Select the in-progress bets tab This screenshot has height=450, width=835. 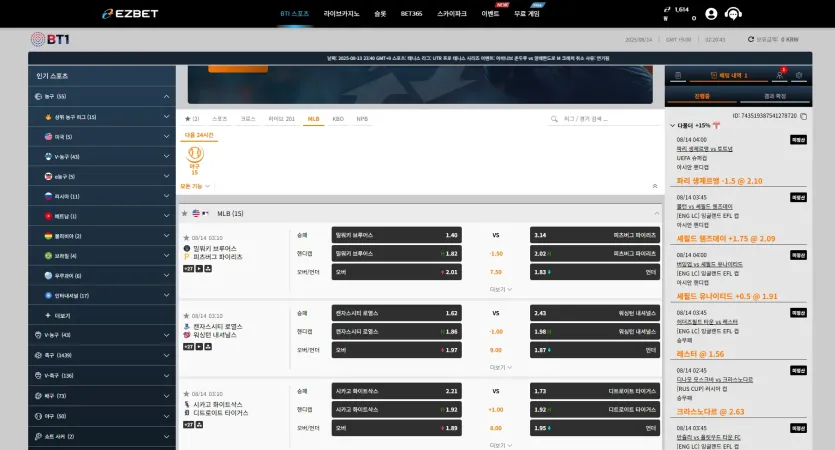coord(701,96)
